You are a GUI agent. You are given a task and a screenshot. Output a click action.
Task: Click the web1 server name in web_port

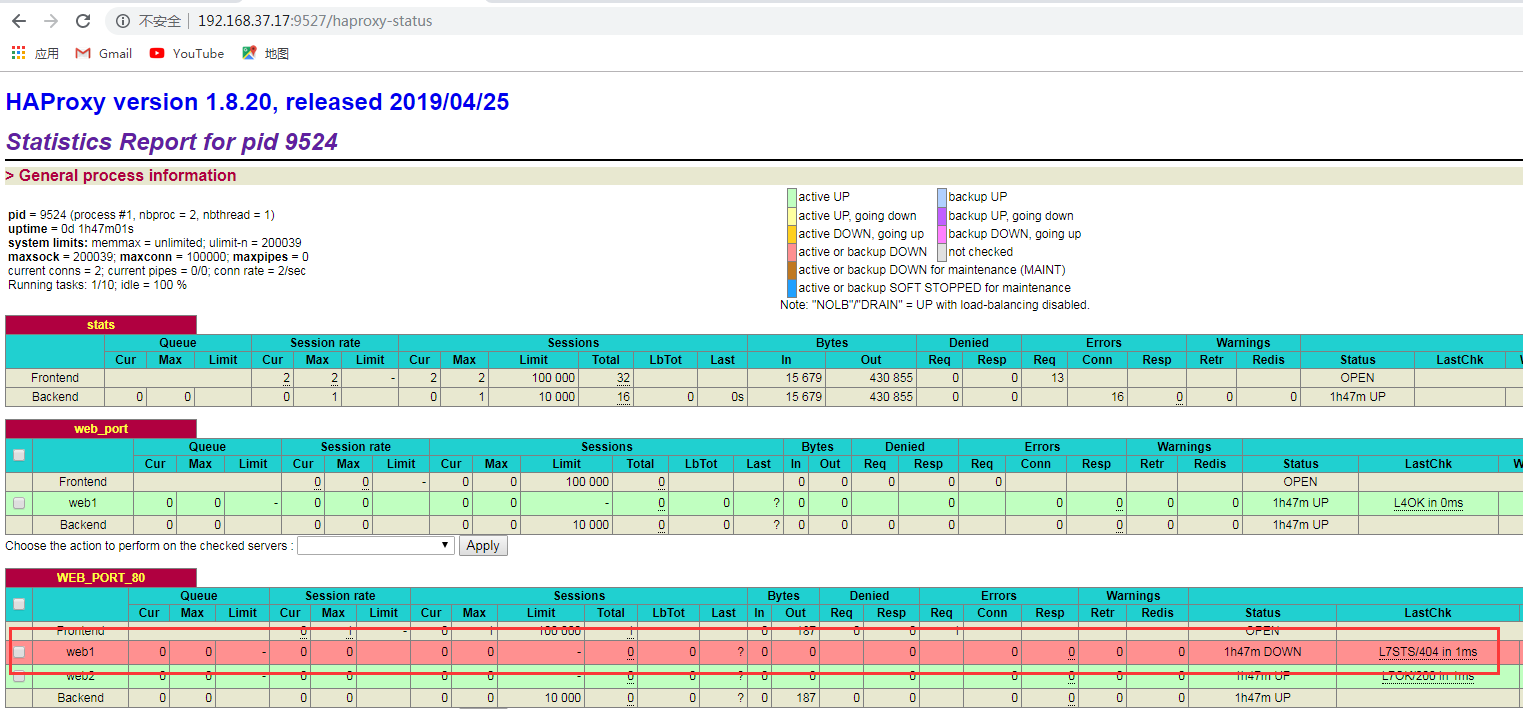tap(83, 503)
